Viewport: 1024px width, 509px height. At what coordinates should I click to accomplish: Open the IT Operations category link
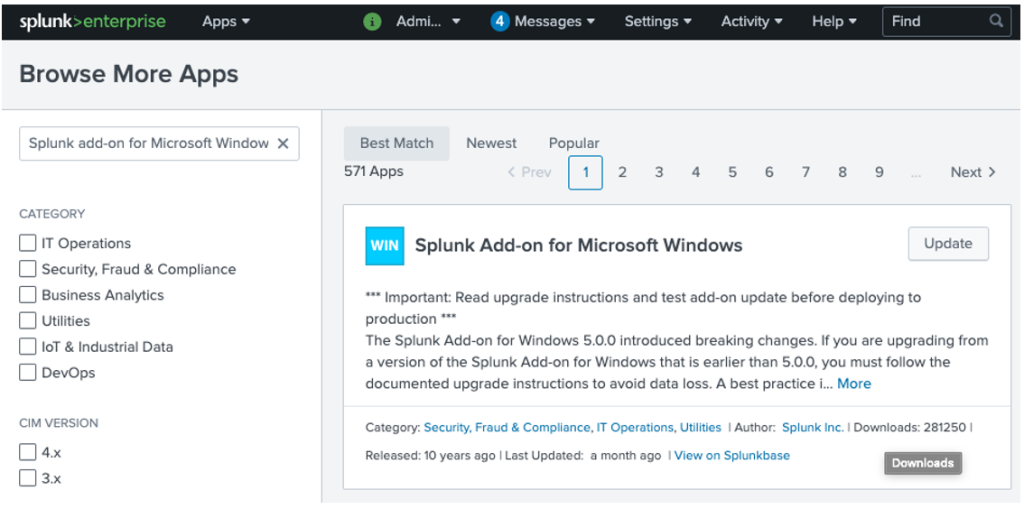635,427
